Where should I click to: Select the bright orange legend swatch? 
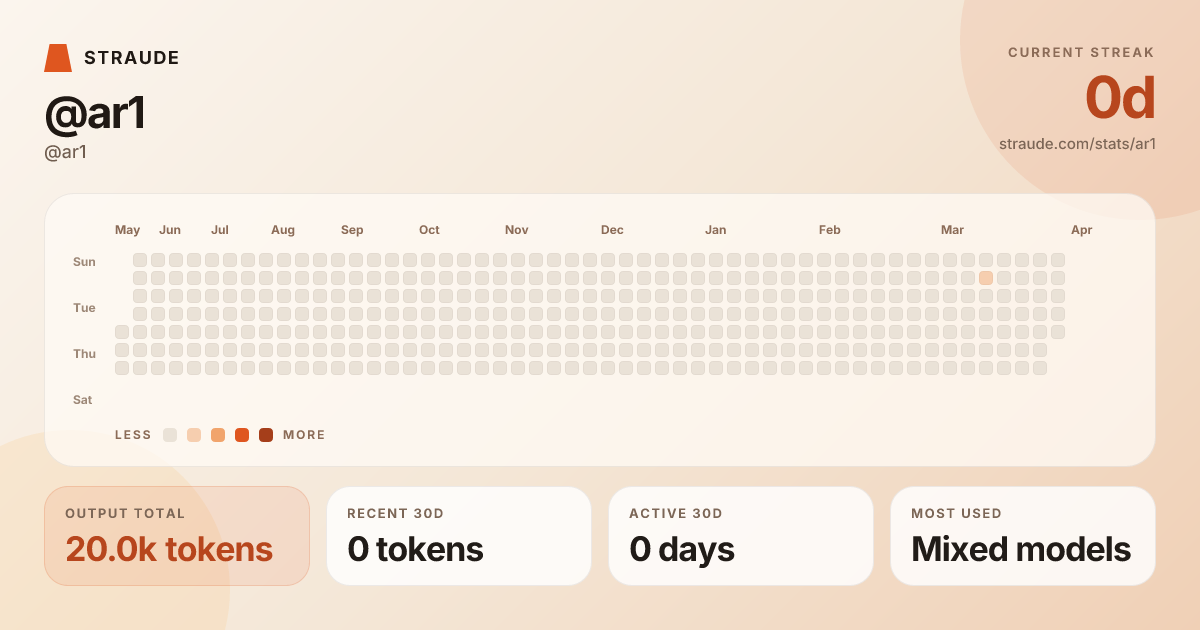tap(242, 435)
